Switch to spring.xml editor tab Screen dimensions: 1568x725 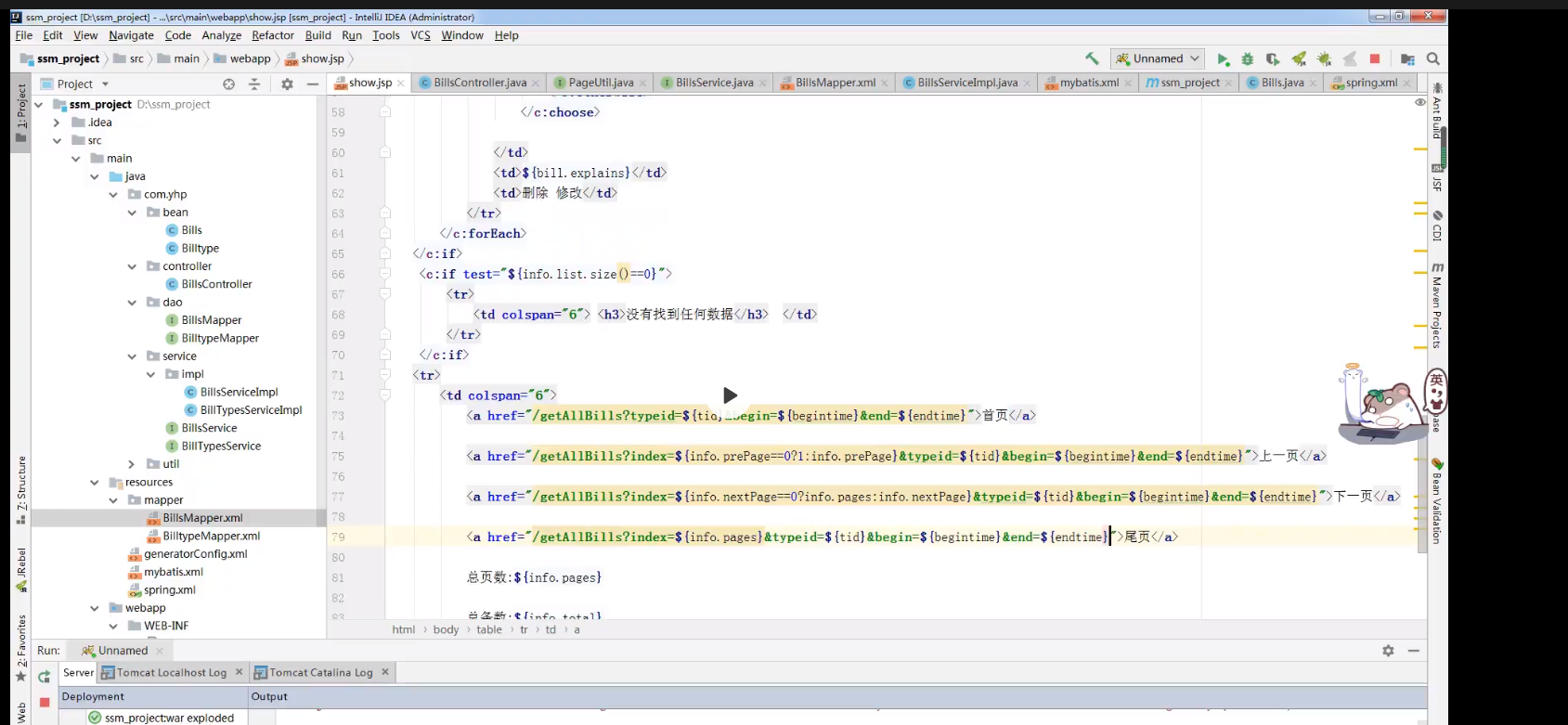click(1371, 83)
